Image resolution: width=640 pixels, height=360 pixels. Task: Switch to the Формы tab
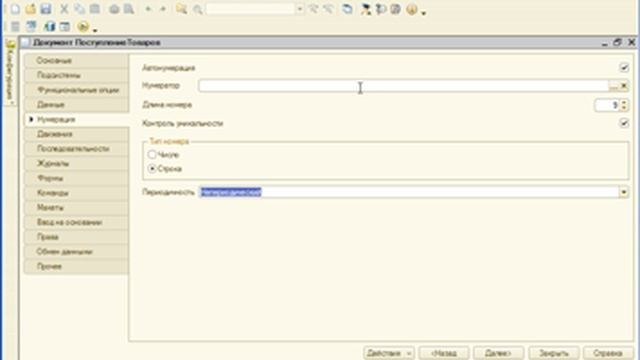(x=77, y=178)
